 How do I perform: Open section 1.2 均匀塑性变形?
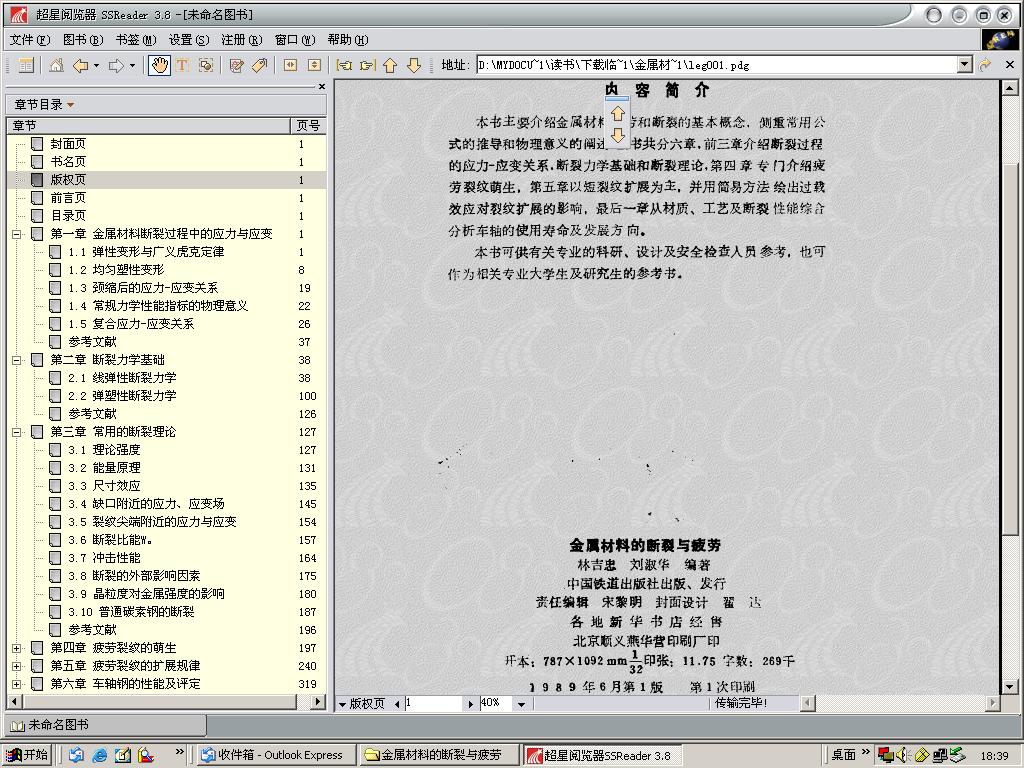[116, 270]
